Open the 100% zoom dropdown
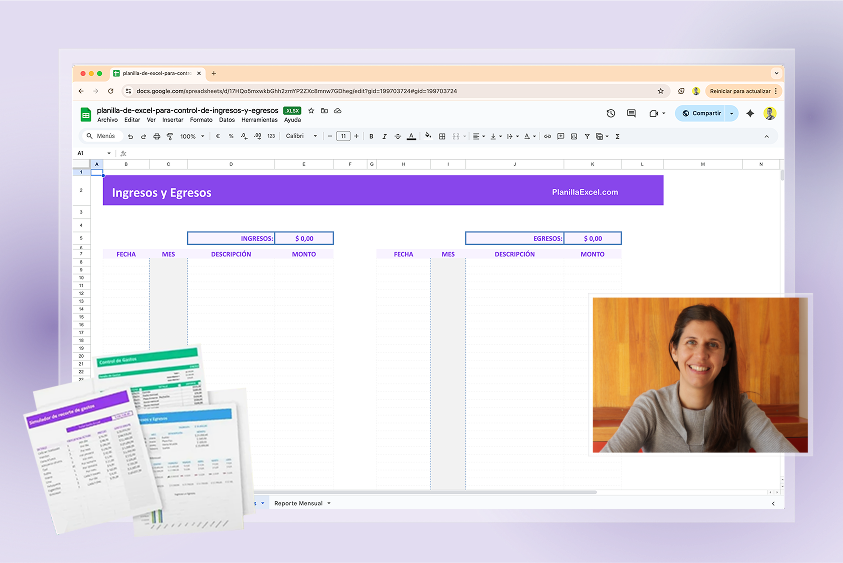843x563 pixels. click(192, 136)
